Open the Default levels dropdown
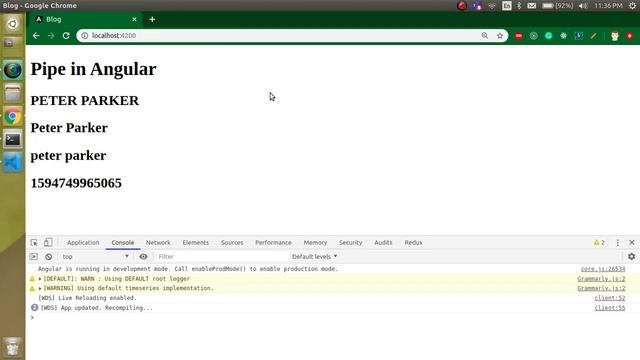The width and height of the screenshot is (640, 360). [x=314, y=257]
